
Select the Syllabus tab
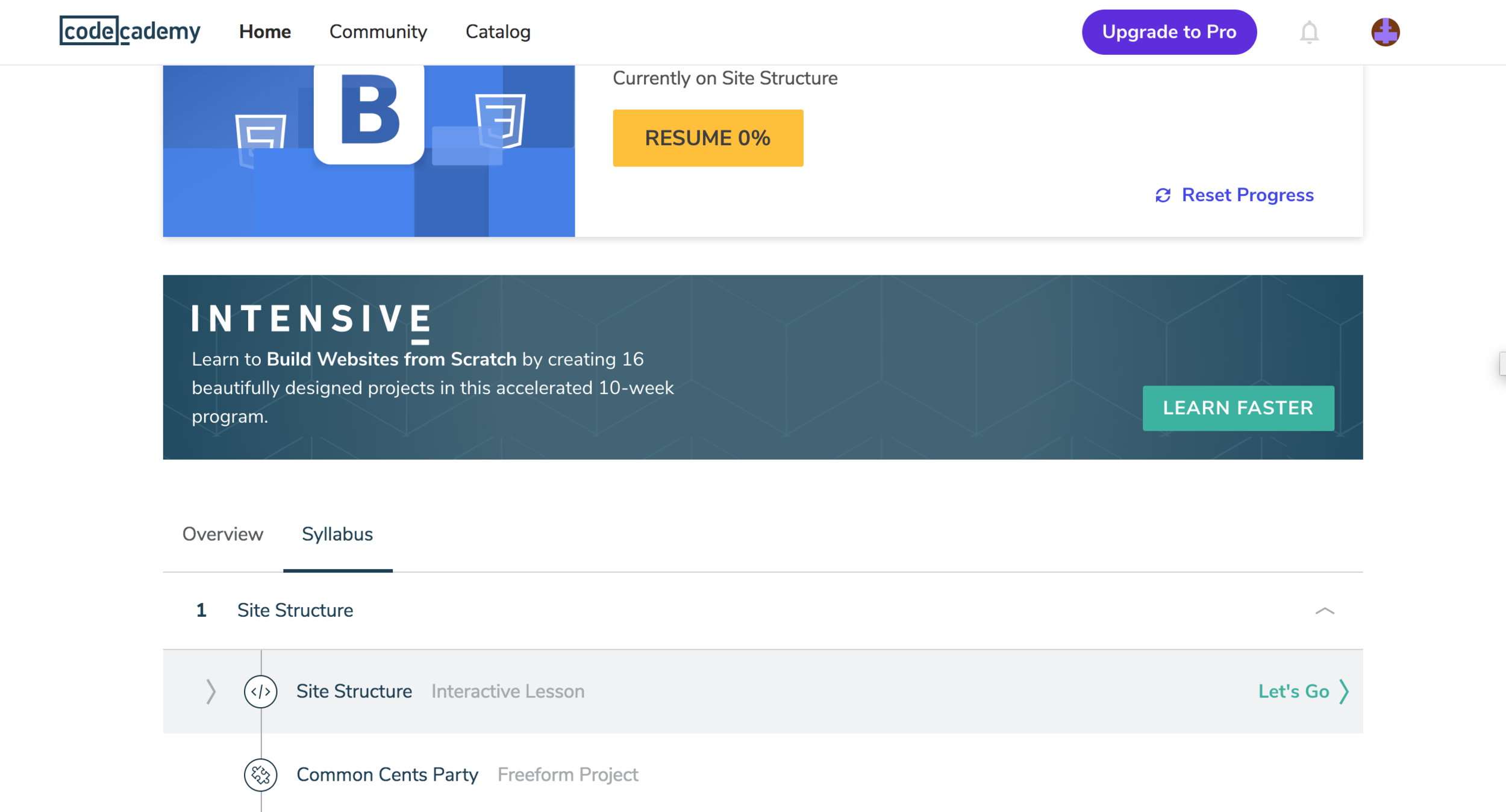337,534
